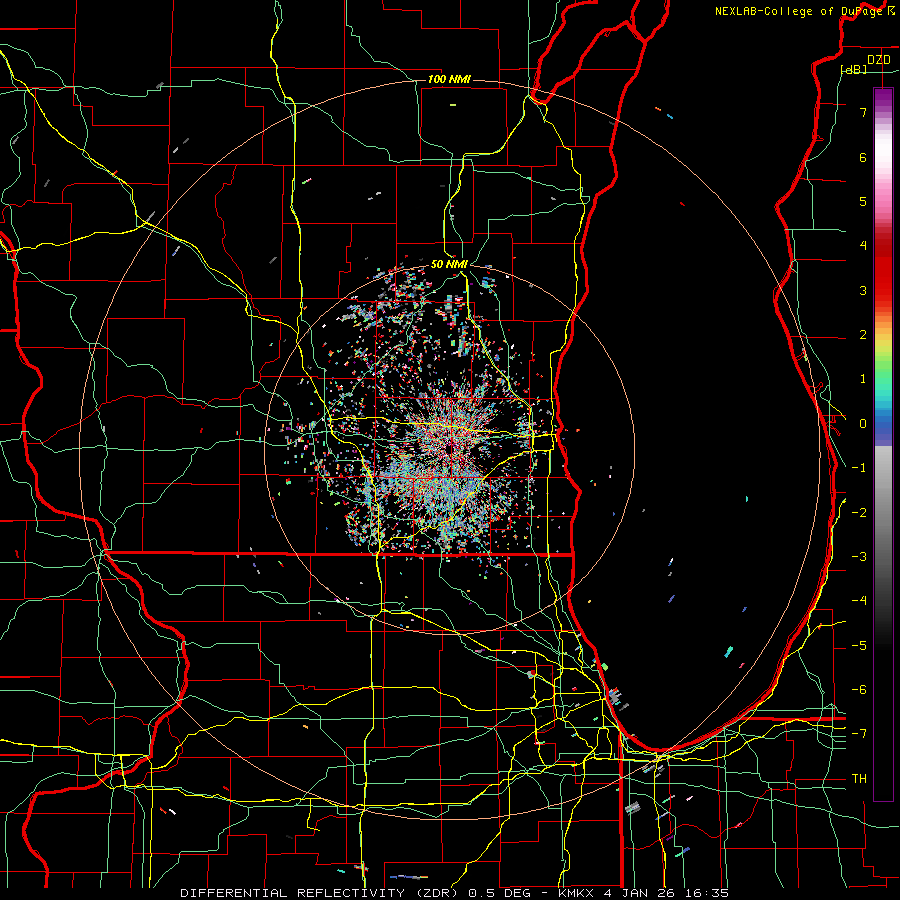Click the '-4' dB label on the color bar

click(x=859, y=600)
